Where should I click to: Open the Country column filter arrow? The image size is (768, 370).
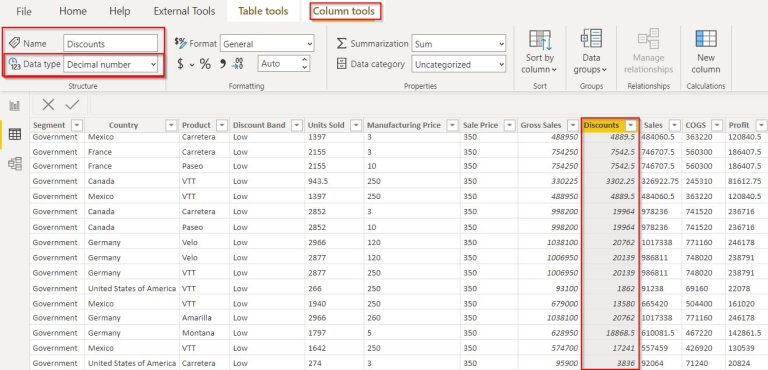tap(171, 125)
